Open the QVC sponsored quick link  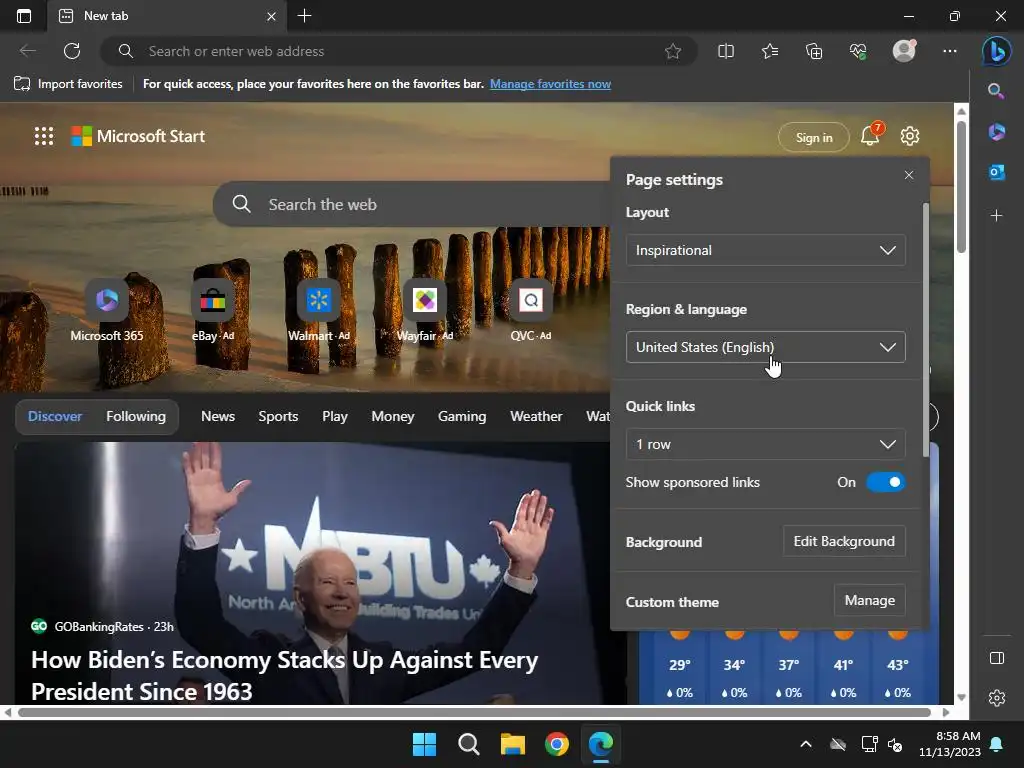[531, 312]
